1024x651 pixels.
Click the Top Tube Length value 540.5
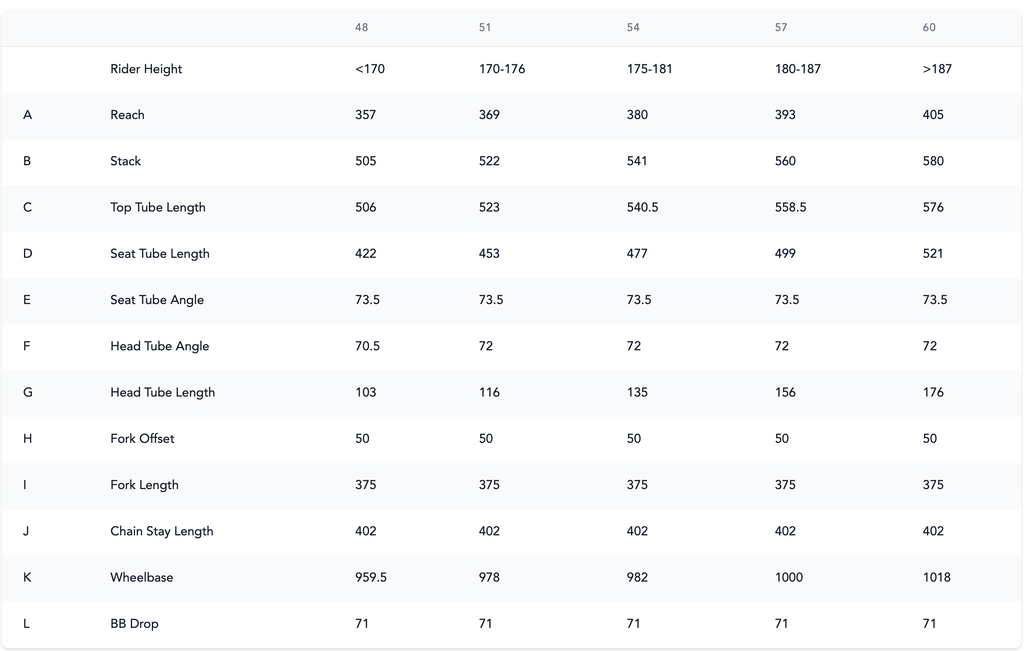pyautogui.click(x=642, y=208)
